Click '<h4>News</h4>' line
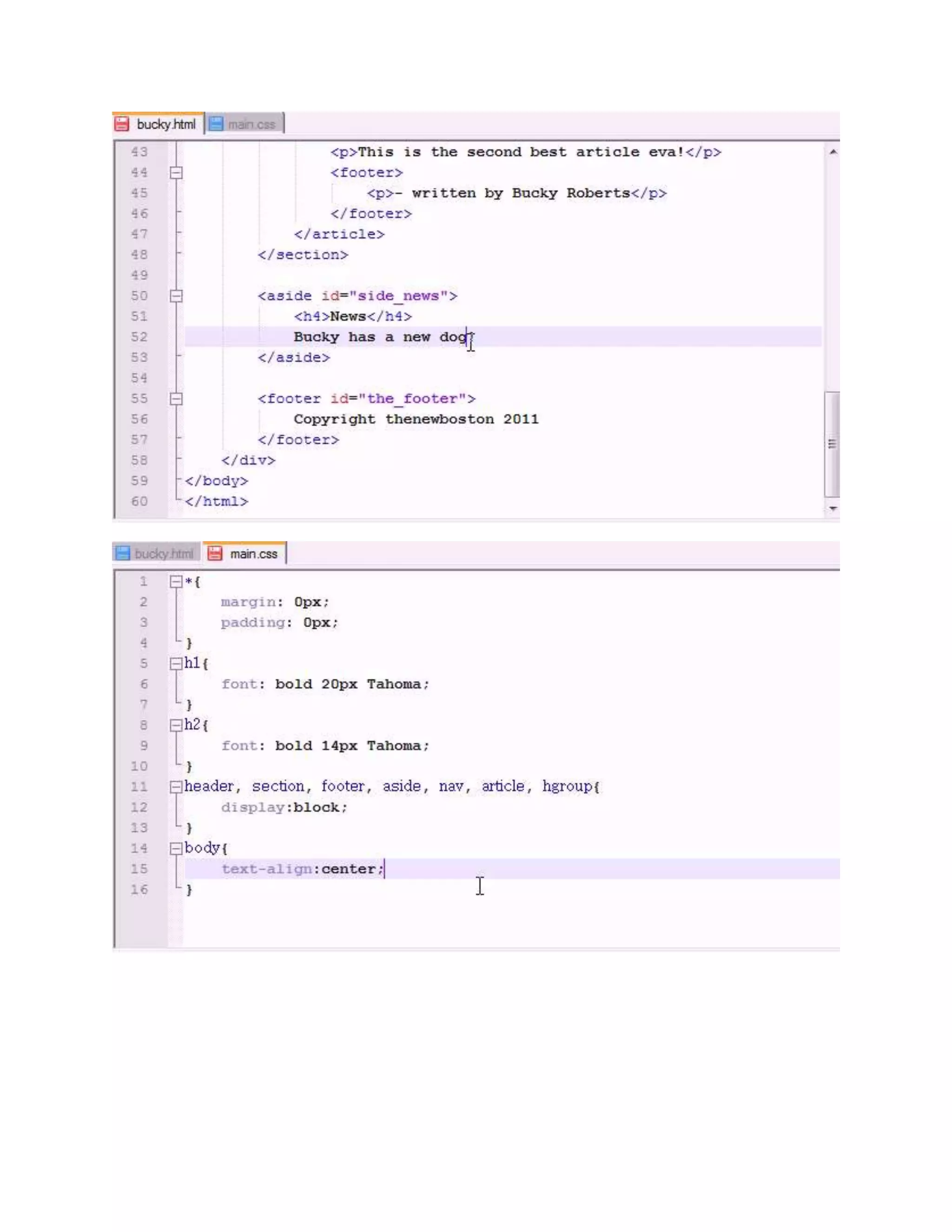952x1232 pixels. 353,317
